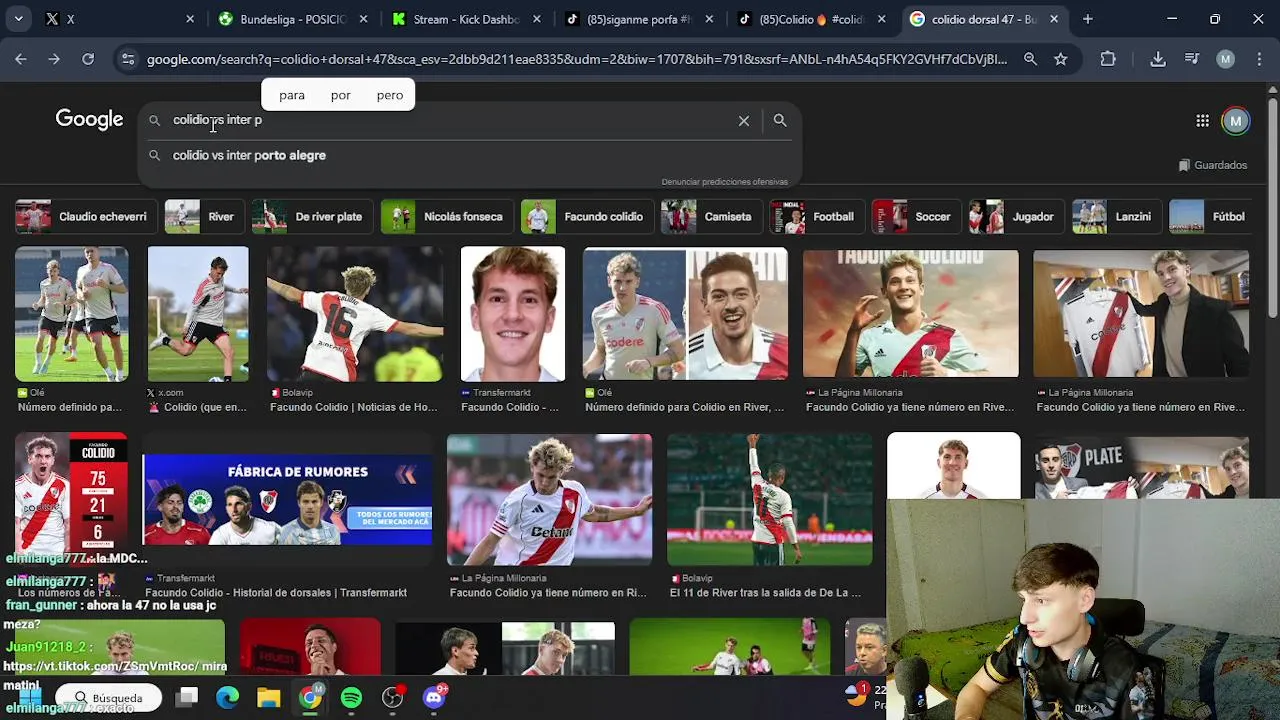Go back to the previous page

(x=21, y=59)
